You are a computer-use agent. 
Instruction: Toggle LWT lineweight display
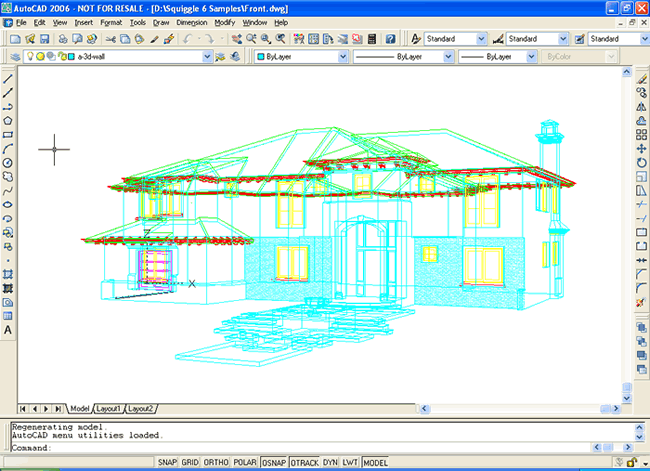tap(350, 462)
